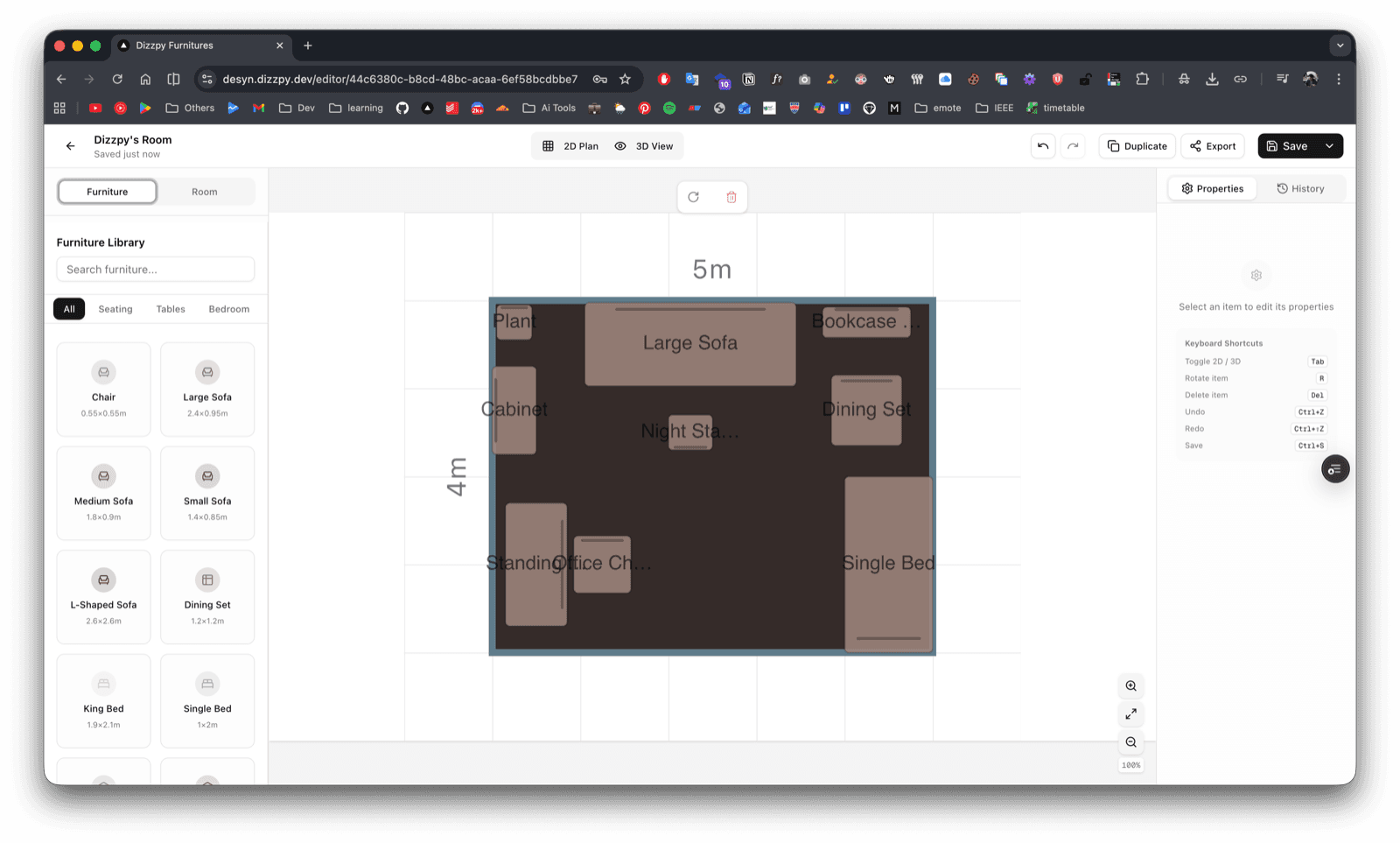The width and height of the screenshot is (1400, 843).
Task: Click the Export button
Action: 1213,146
